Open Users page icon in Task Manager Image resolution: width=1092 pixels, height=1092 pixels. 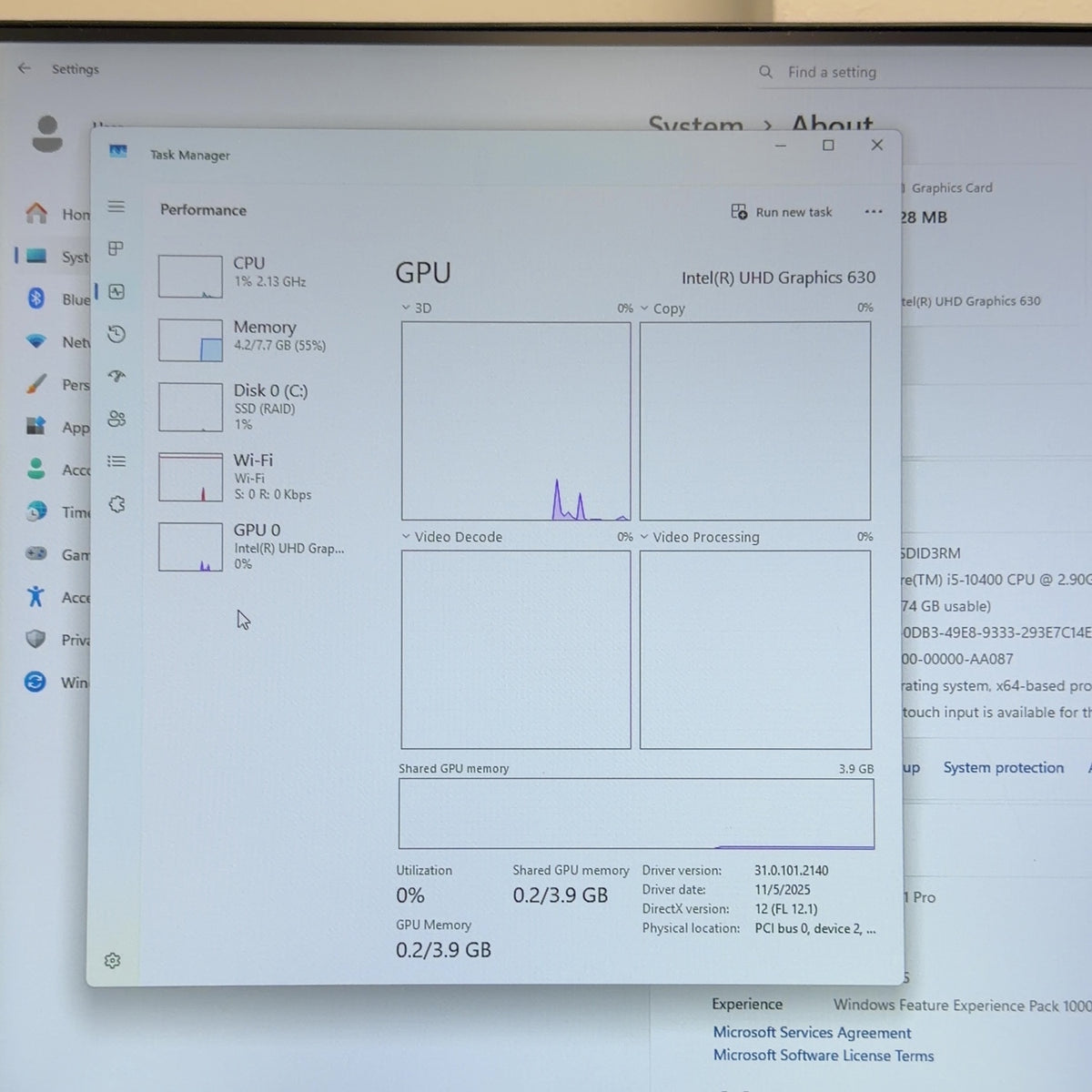click(x=116, y=419)
